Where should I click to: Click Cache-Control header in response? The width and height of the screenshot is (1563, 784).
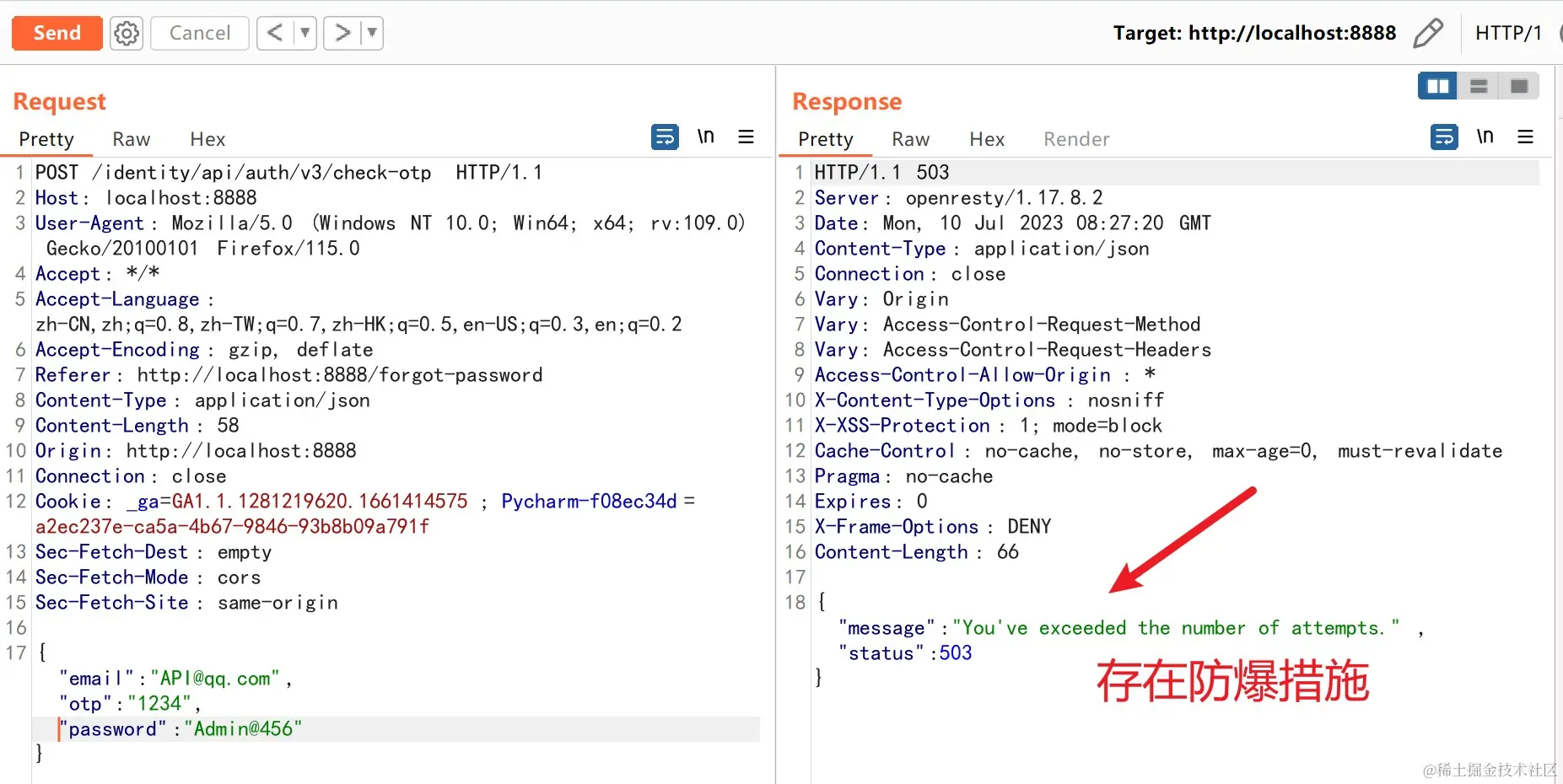click(1158, 451)
